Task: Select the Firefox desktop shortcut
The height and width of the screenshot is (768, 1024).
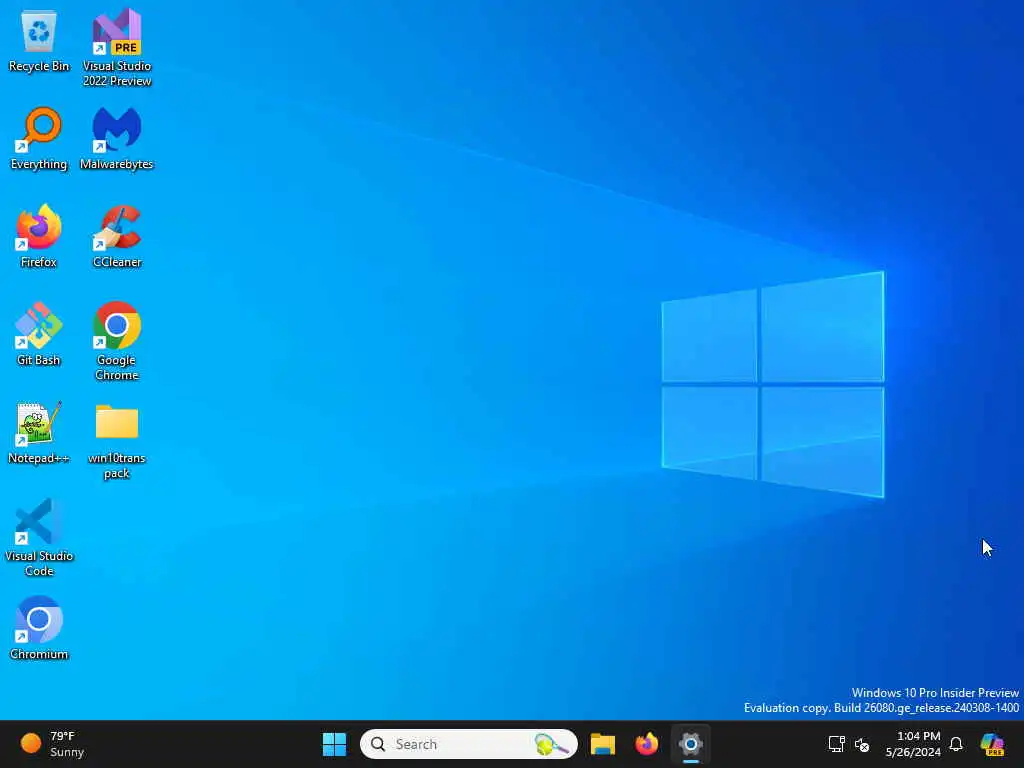Action: pyautogui.click(x=39, y=236)
